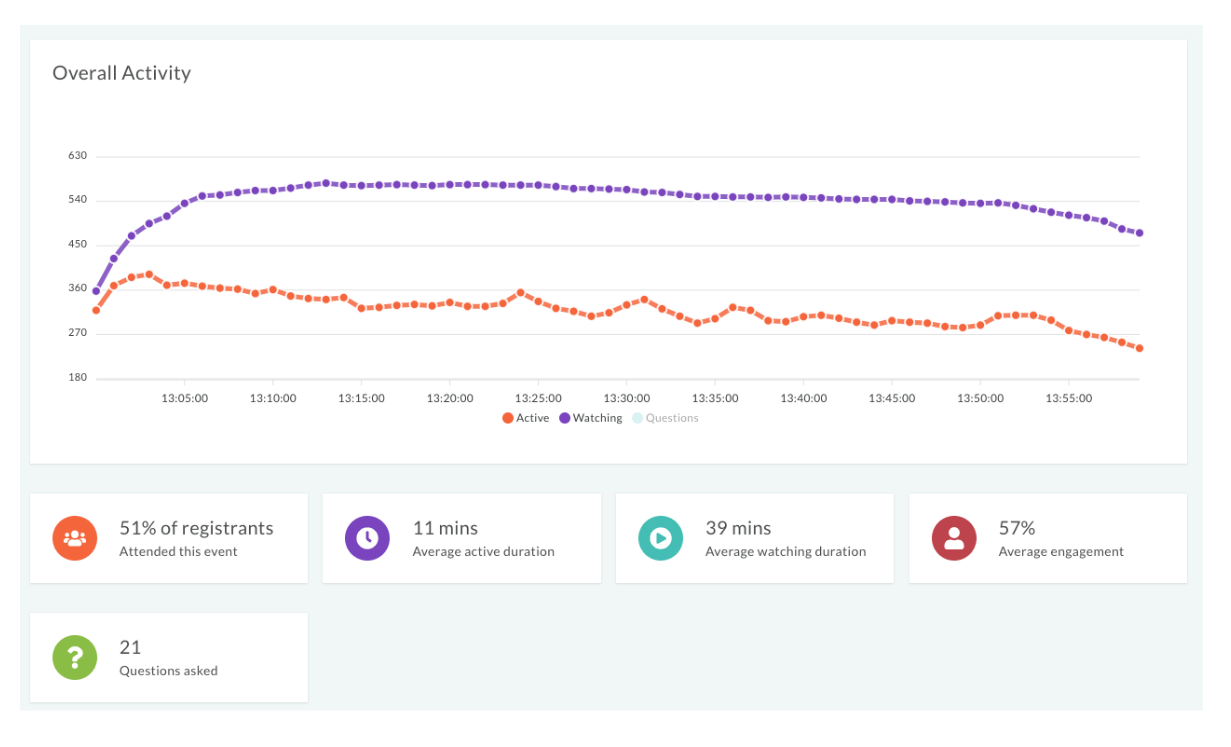
Task: Select the 11 mins average active duration card
Action: [x=461, y=537]
